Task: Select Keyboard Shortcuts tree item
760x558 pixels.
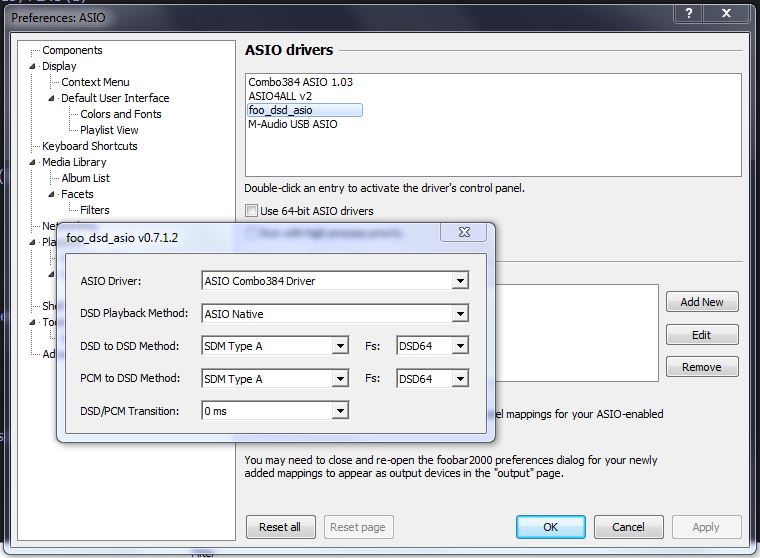Action: [x=90, y=146]
